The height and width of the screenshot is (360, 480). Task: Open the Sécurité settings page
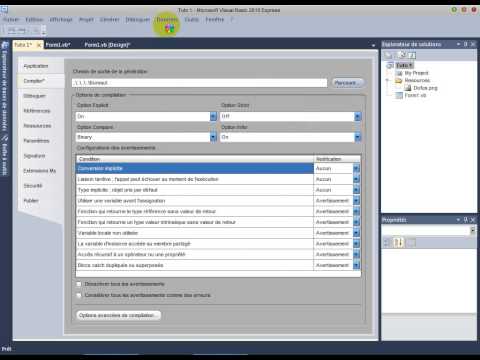(33, 186)
